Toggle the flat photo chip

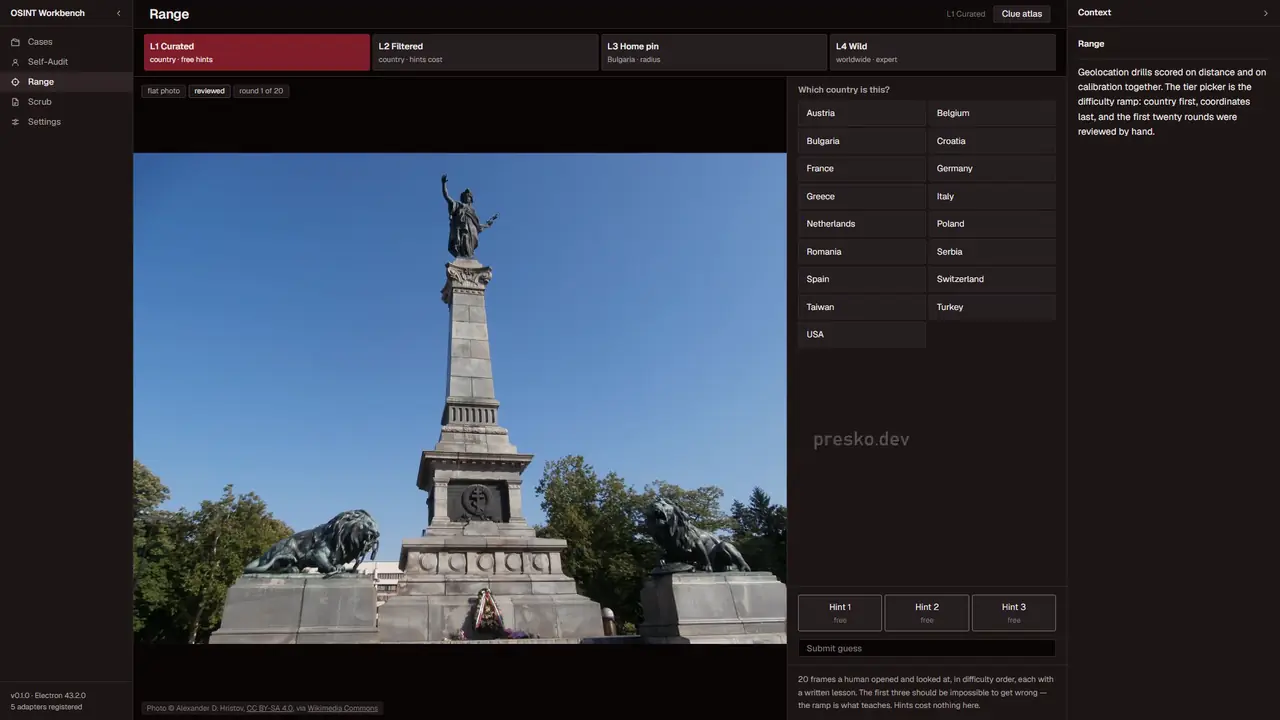point(164,91)
